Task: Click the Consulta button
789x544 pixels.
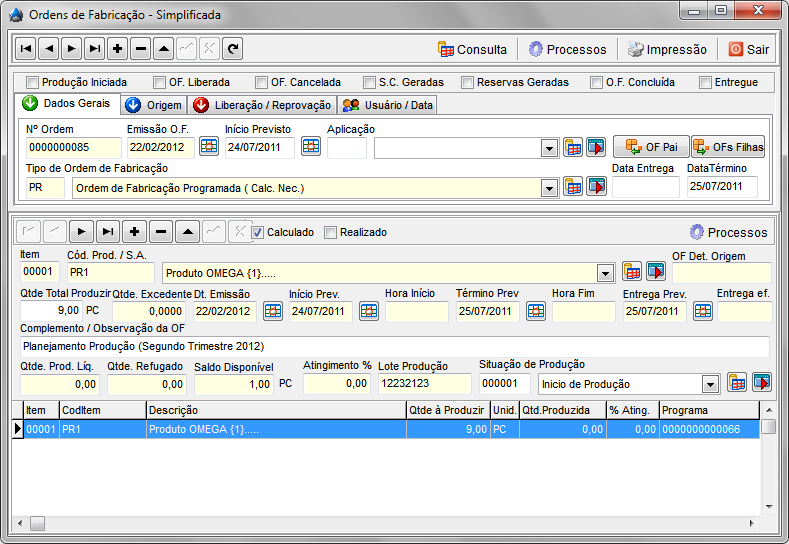Action: 472,49
